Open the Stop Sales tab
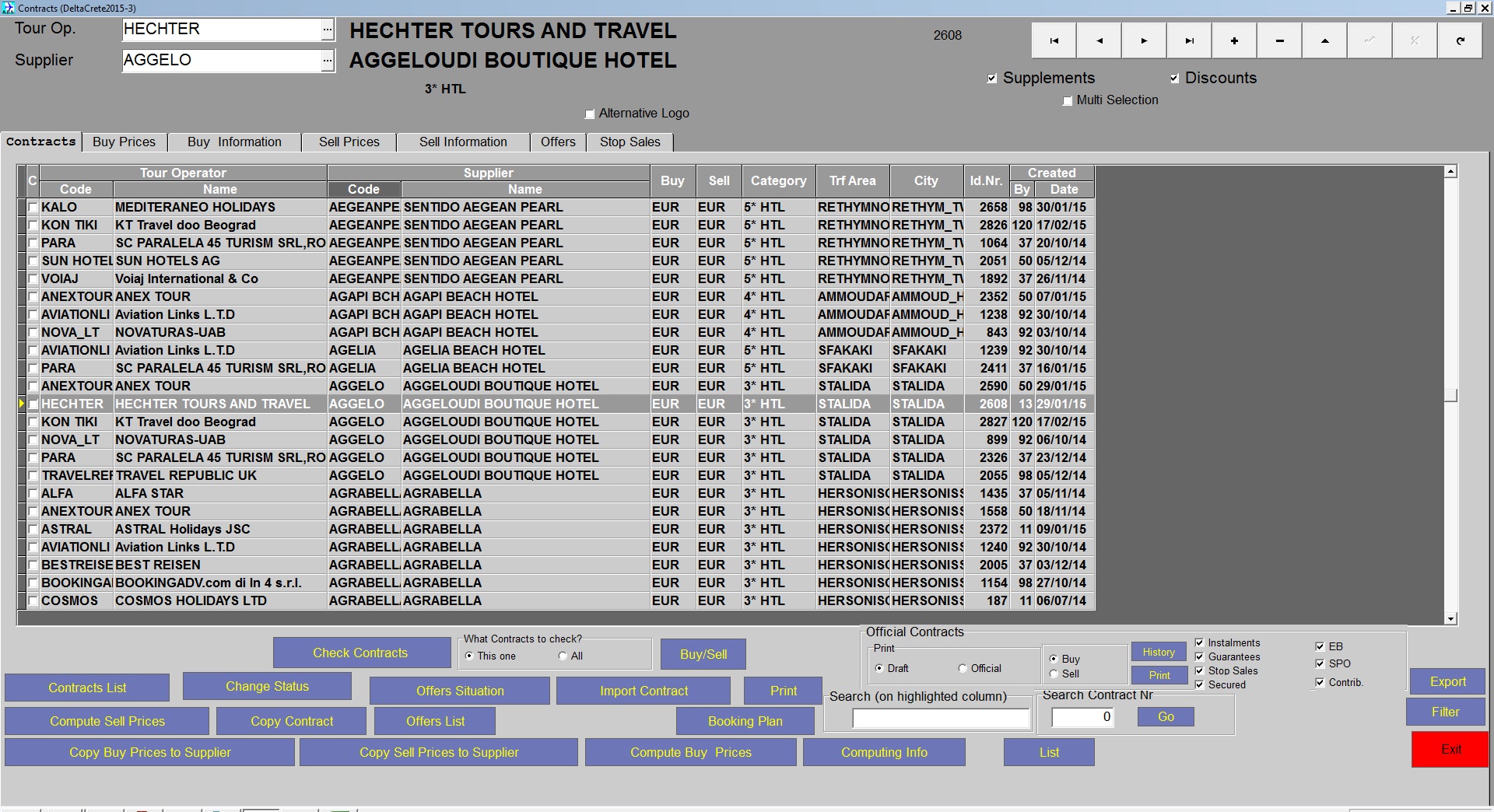Screen dimensions: 1494x812 point(630,142)
